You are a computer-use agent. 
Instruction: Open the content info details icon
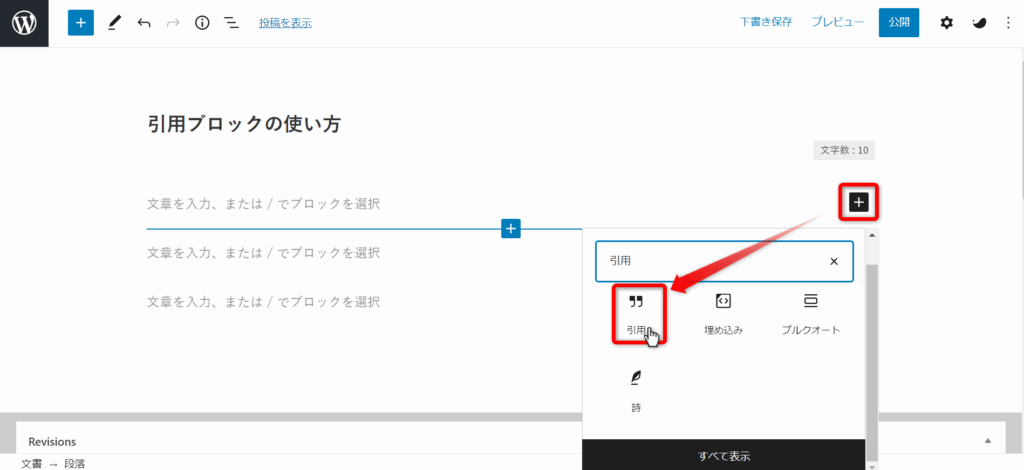(202, 23)
